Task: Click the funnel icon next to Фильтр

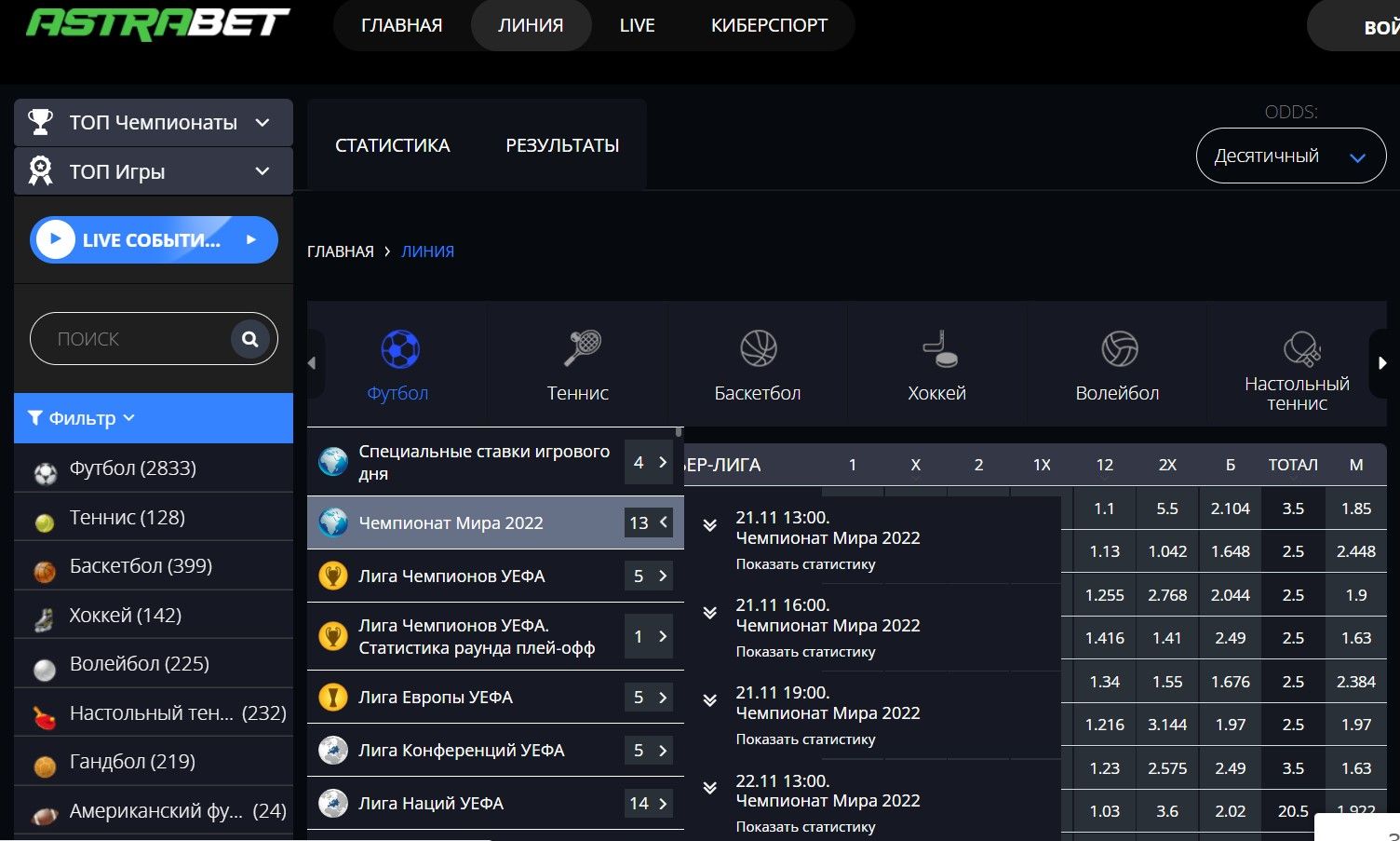Action: tap(35, 418)
